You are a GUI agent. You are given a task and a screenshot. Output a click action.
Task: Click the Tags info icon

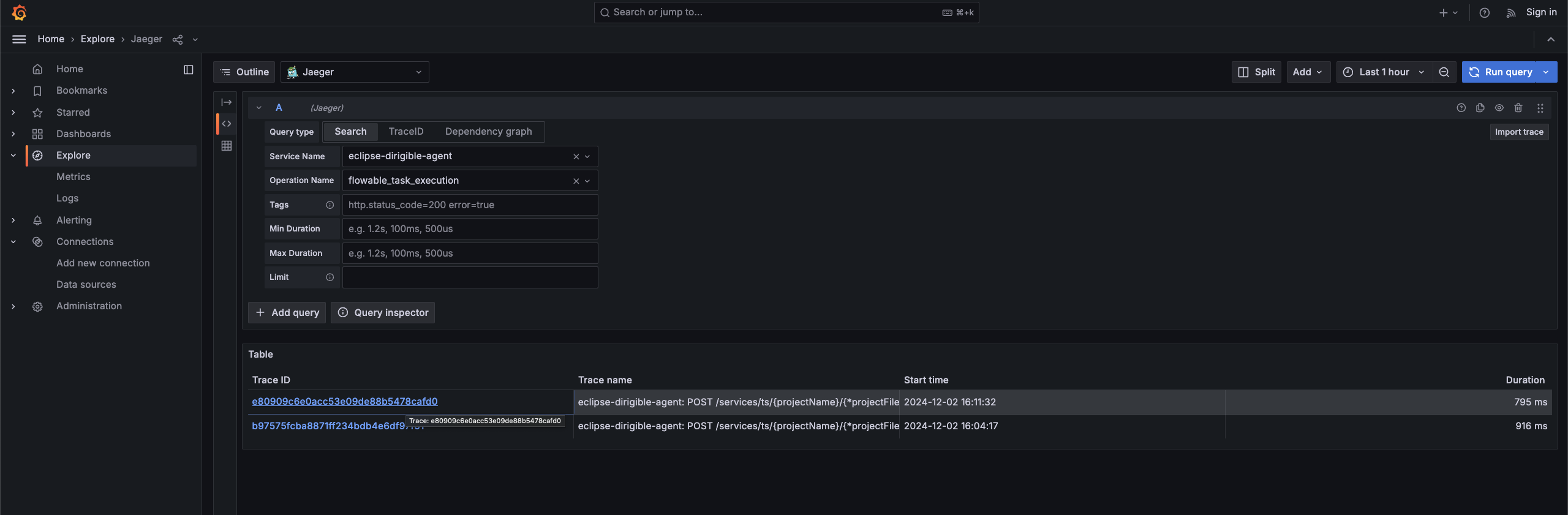(x=330, y=205)
